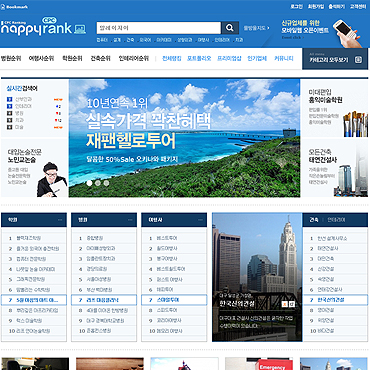This screenshot has width=370, height=370.
Task: Click inside the search input field
Action: pyautogui.click(x=159, y=28)
